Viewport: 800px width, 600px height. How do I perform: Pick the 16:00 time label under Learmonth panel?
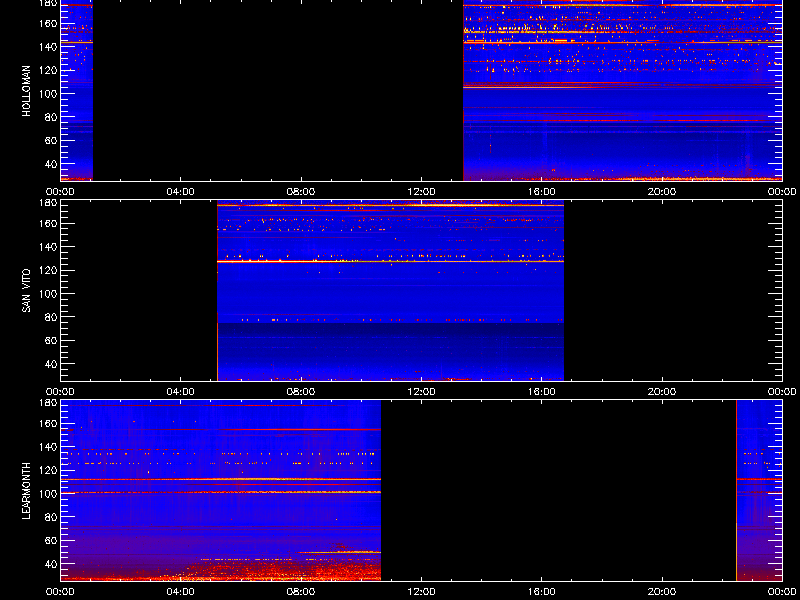tap(542, 592)
